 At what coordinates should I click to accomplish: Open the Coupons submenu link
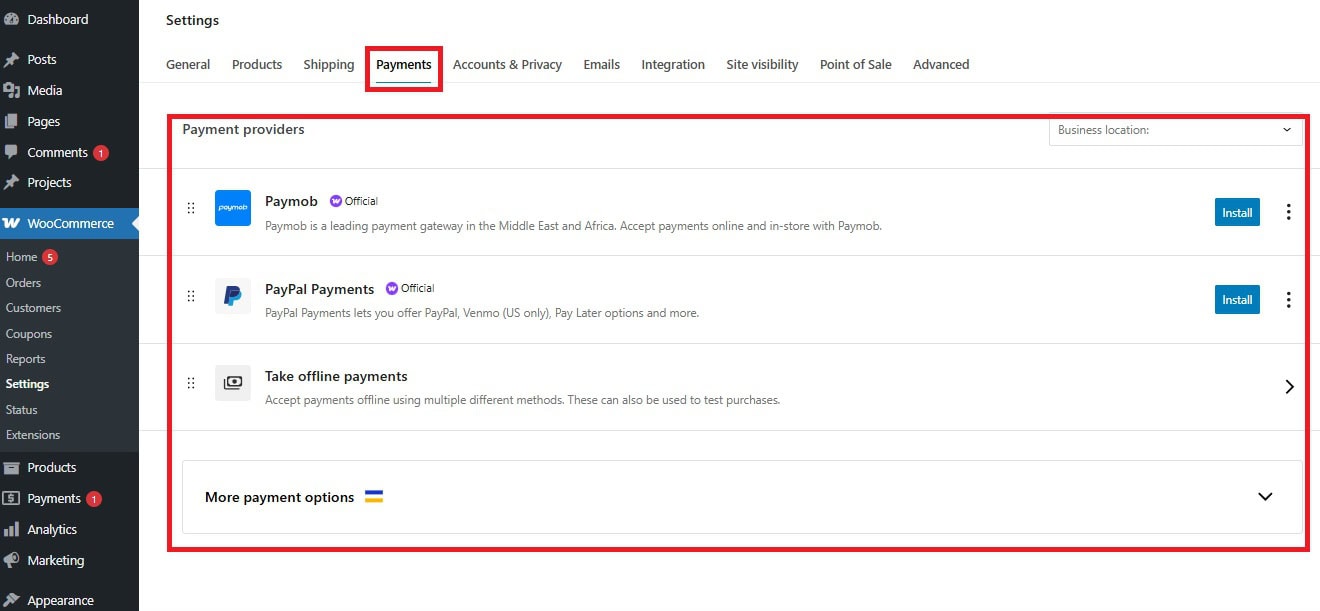pos(29,334)
